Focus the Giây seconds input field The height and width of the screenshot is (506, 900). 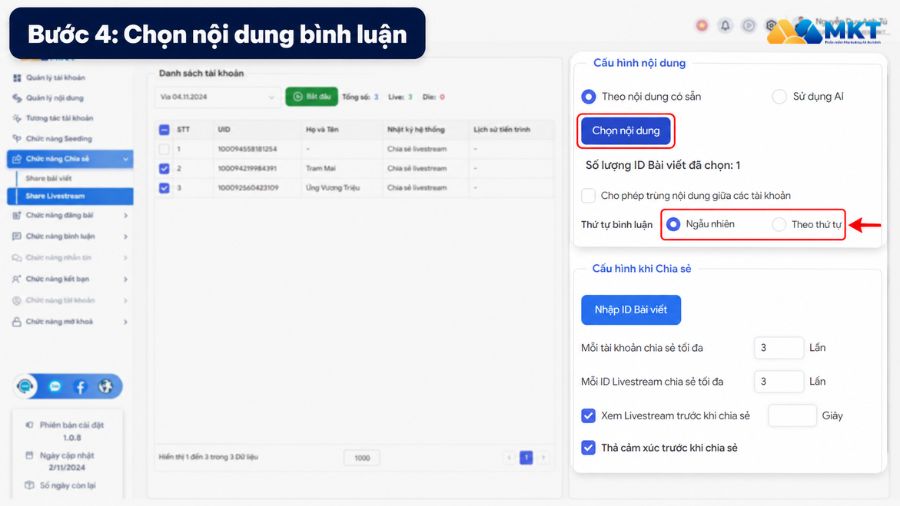(792, 415)
